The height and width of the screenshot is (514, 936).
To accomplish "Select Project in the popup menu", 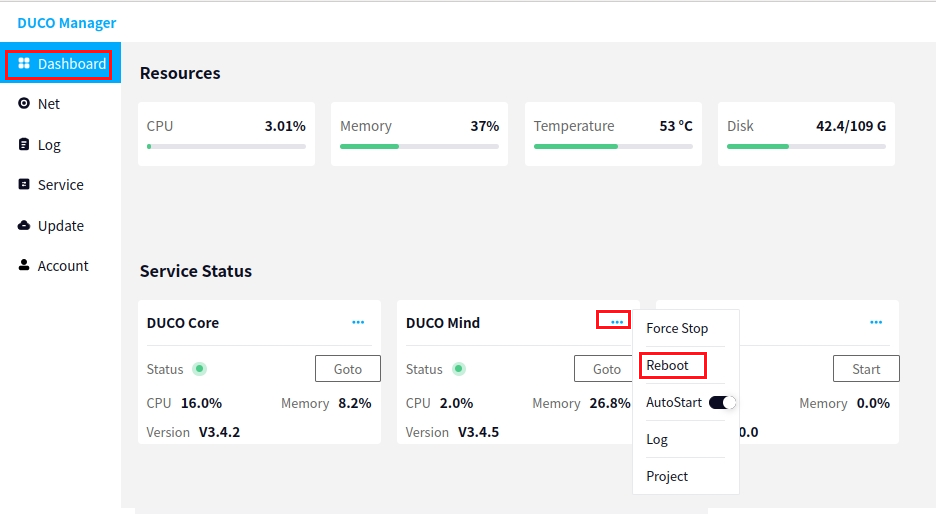I will point(667,476).
